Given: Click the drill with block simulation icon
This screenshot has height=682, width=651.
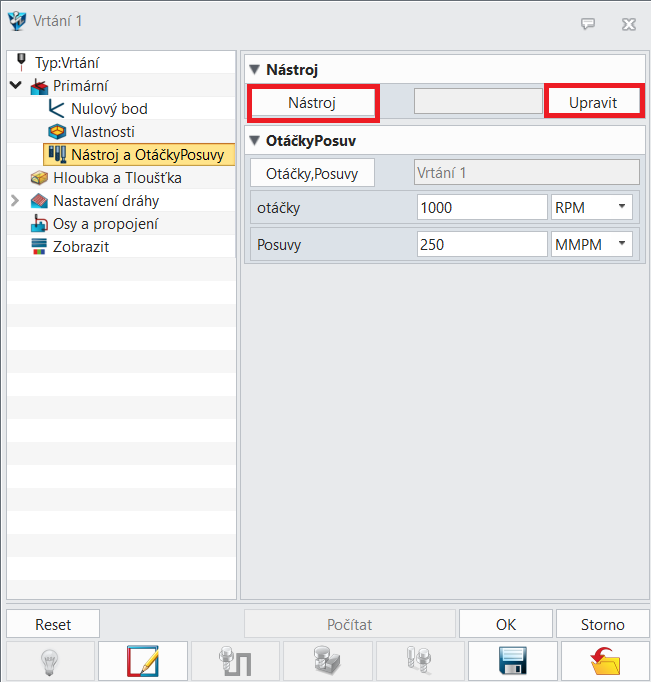Looking at the screenshot, I should 327,661.
